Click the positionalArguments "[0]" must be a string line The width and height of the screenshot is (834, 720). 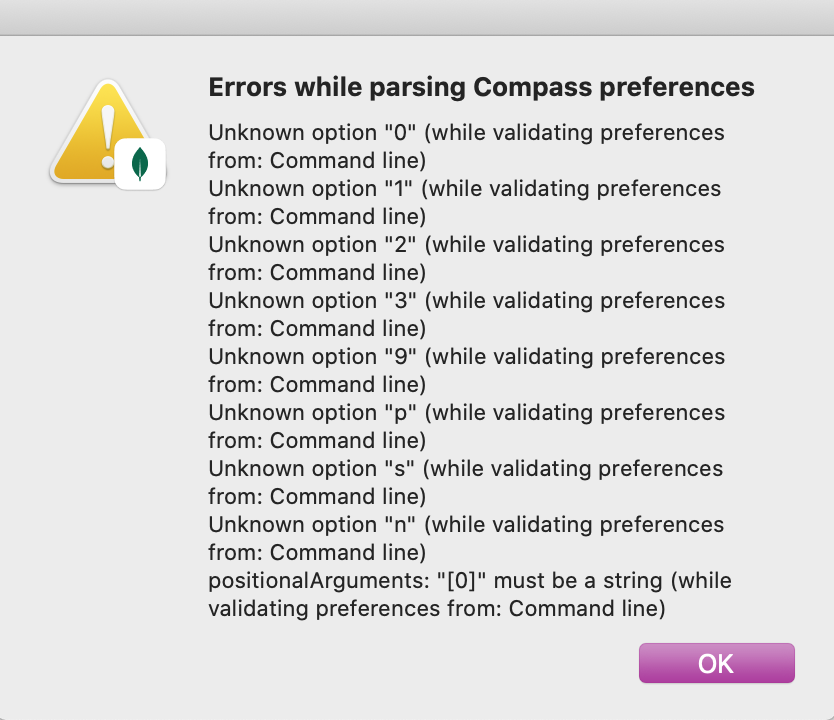tap(470, 581)
